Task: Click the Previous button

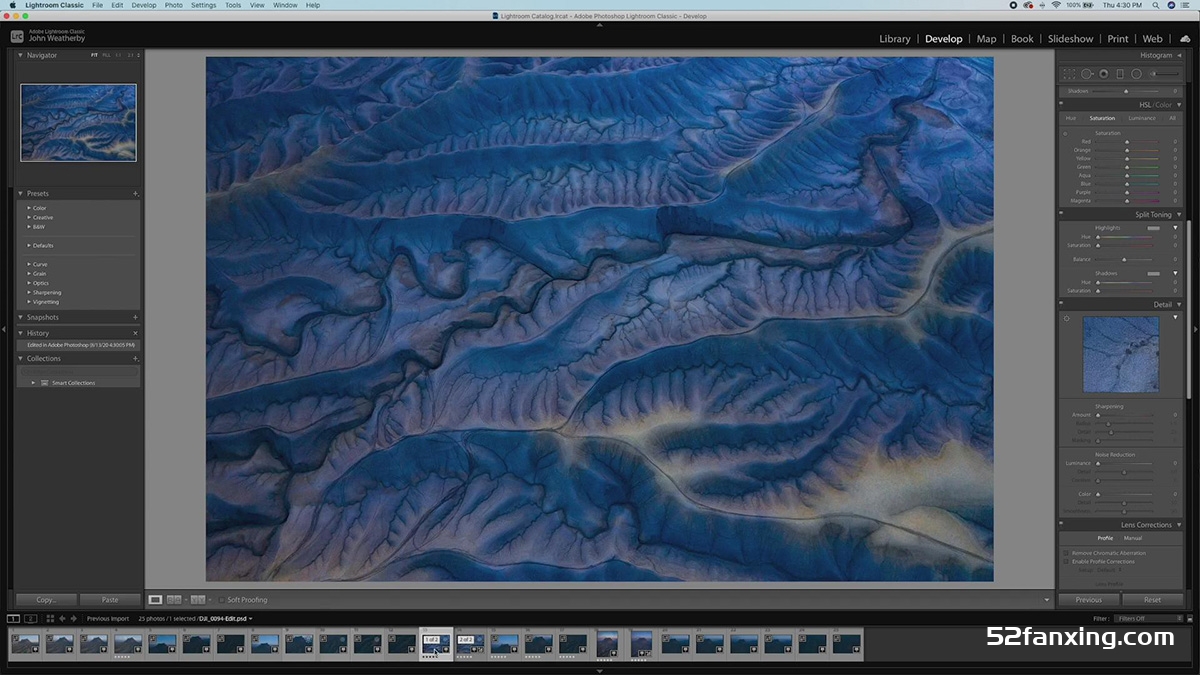Action: coord(1089,600)
